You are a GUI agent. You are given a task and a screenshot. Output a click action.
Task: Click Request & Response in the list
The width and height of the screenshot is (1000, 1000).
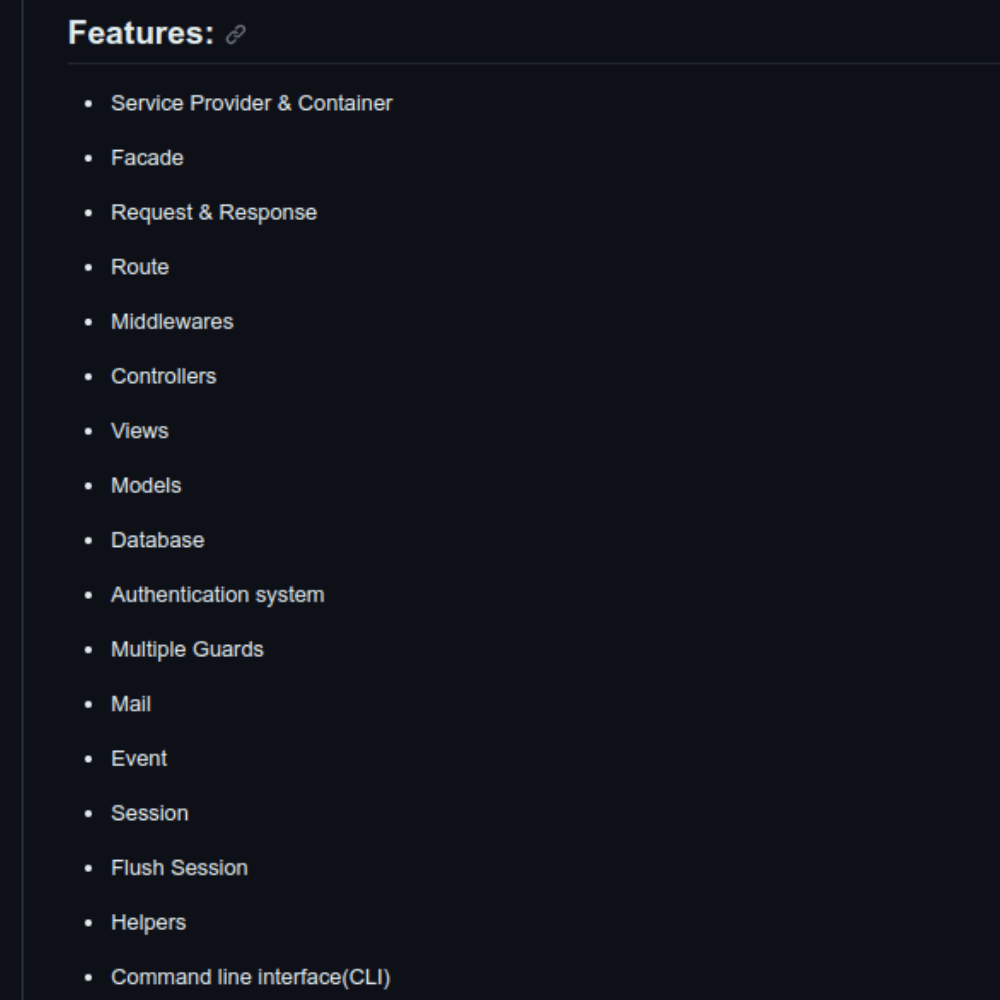click(213, 212)
